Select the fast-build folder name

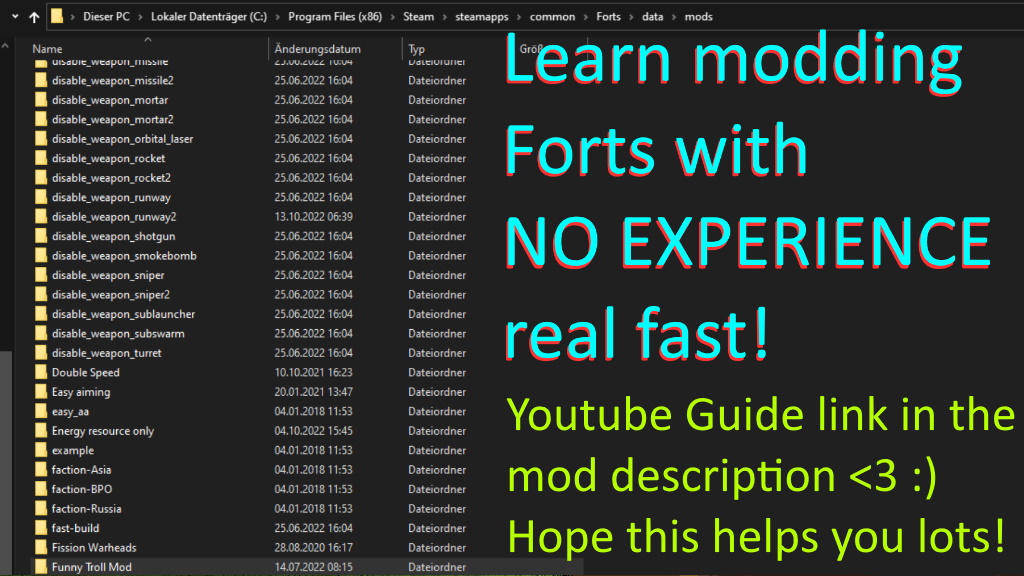tap(75, 528)
